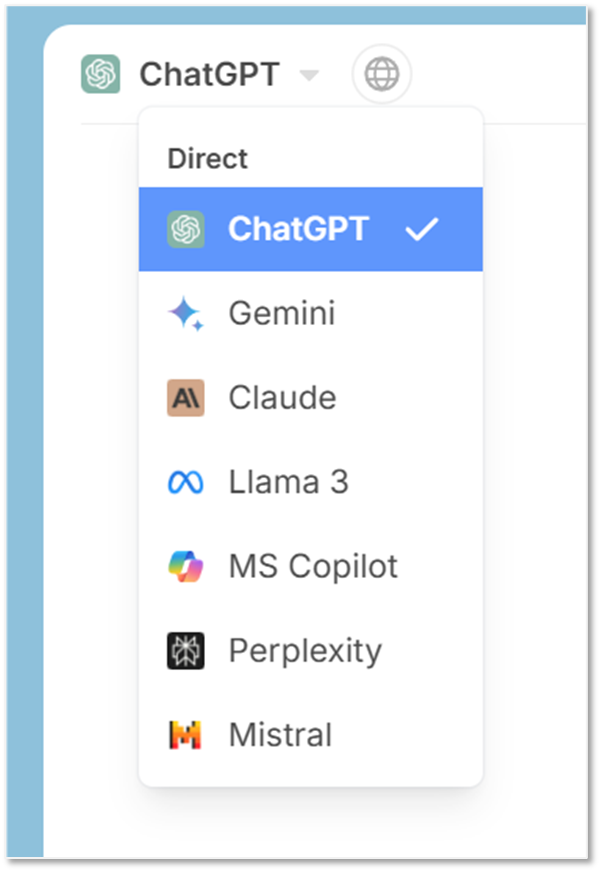601x872 pixels.
Task: Click the Direct section heading
Action: pos(207,158)
